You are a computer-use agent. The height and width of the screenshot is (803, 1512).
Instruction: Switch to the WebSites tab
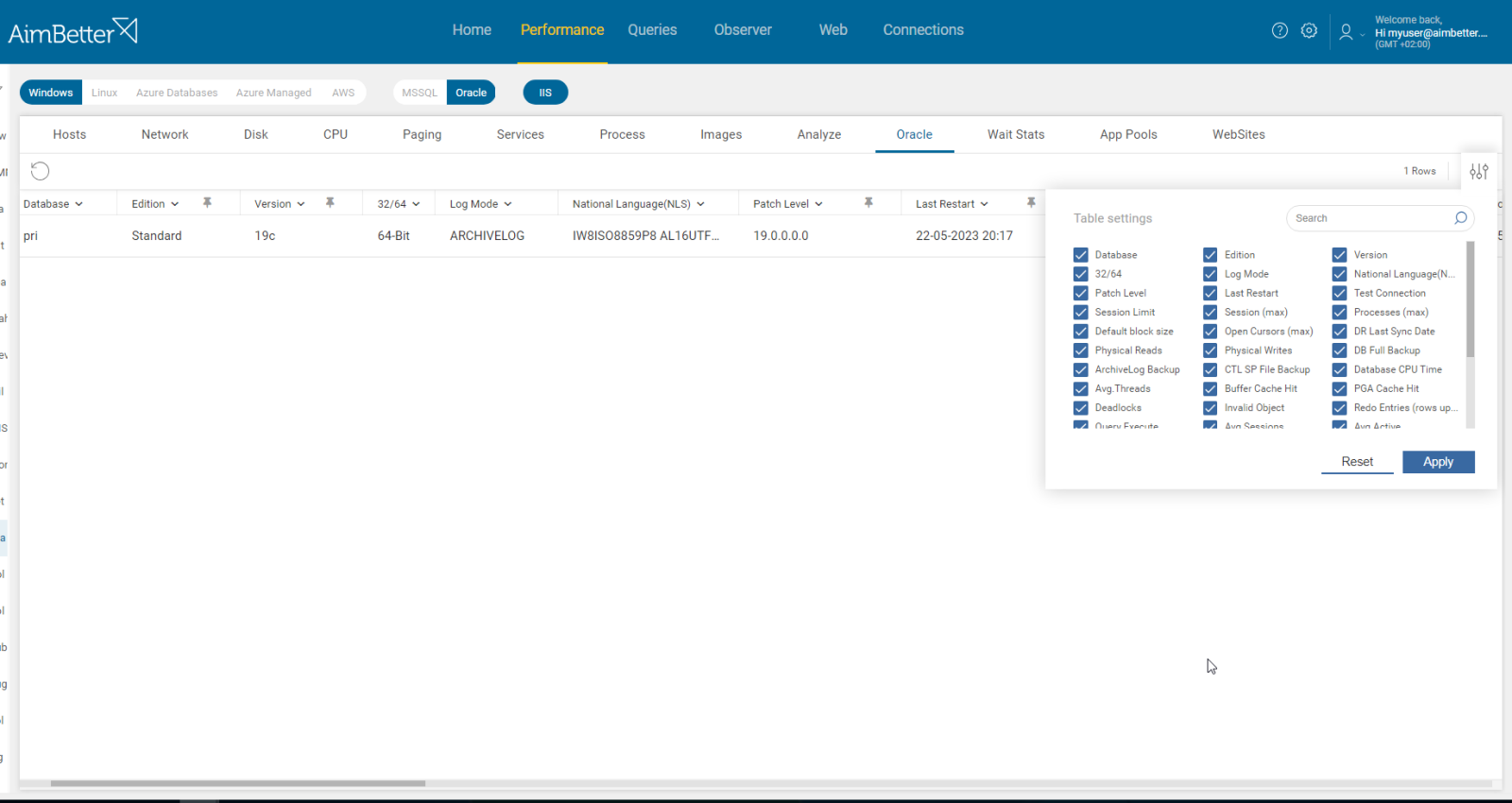coord(1239,134)
